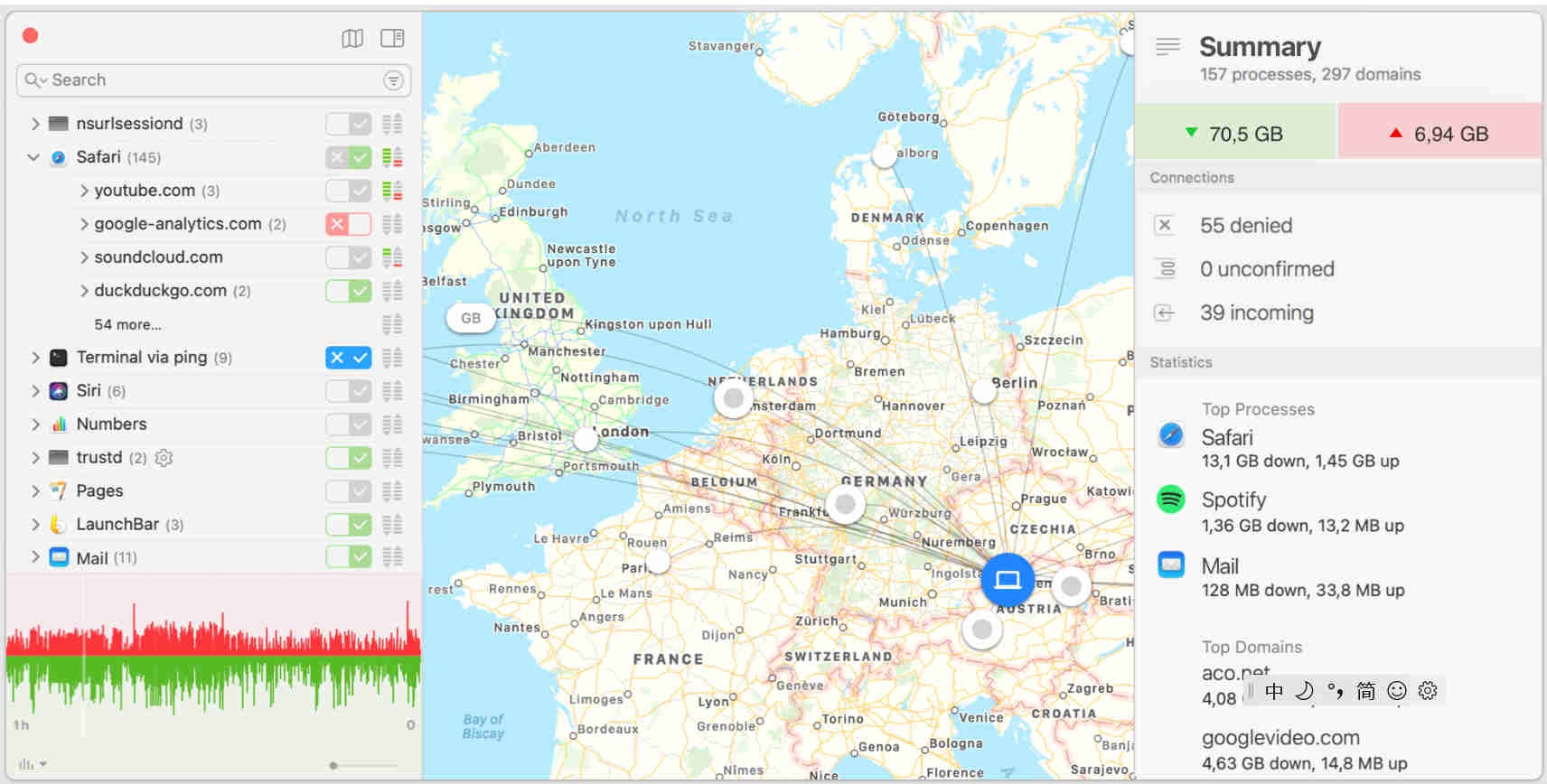This screenshot has height=784, width=1547.
Task: Expand Terminal via ping row
Action: 35,358
